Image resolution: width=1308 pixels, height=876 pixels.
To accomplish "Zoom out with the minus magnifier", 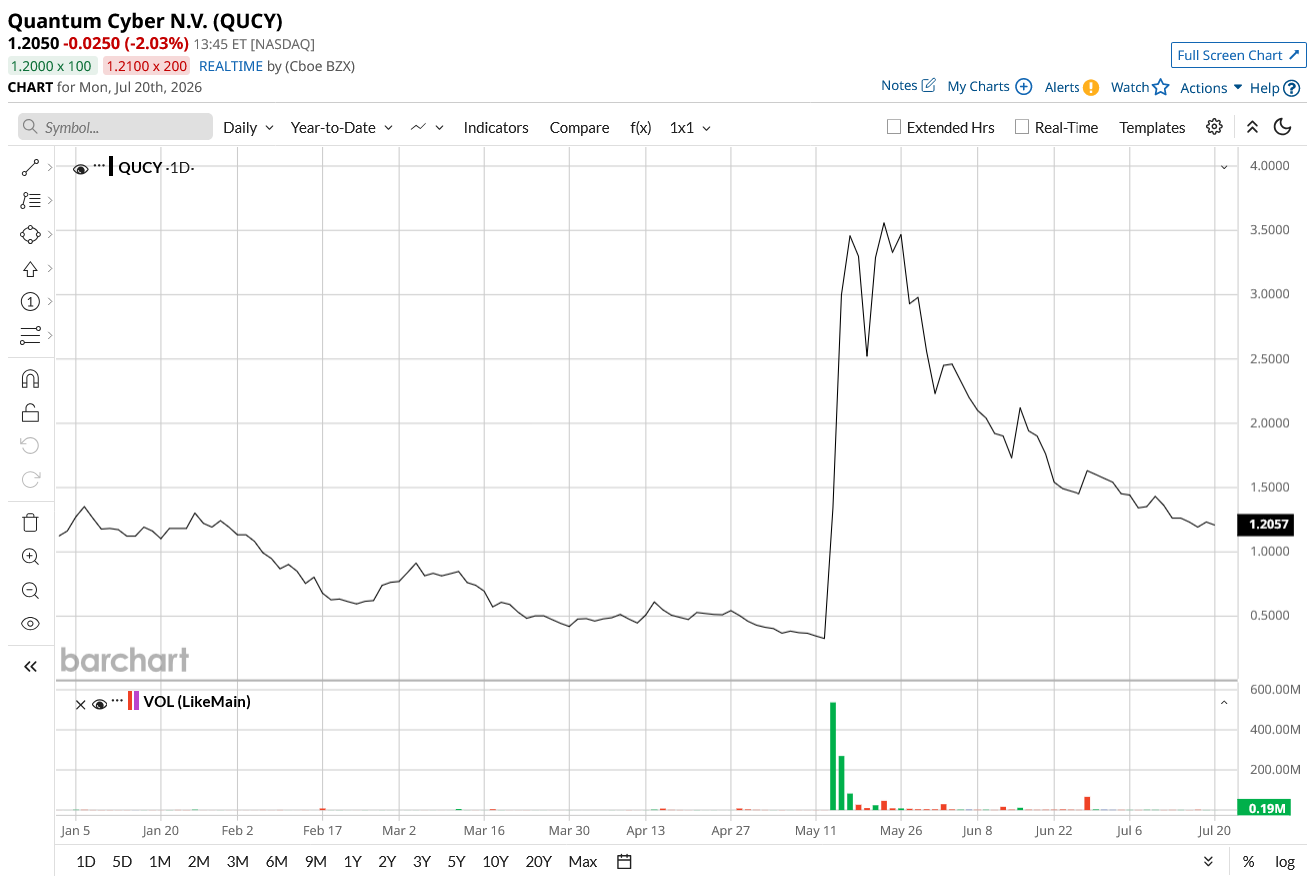I will [x=30, y=590].
